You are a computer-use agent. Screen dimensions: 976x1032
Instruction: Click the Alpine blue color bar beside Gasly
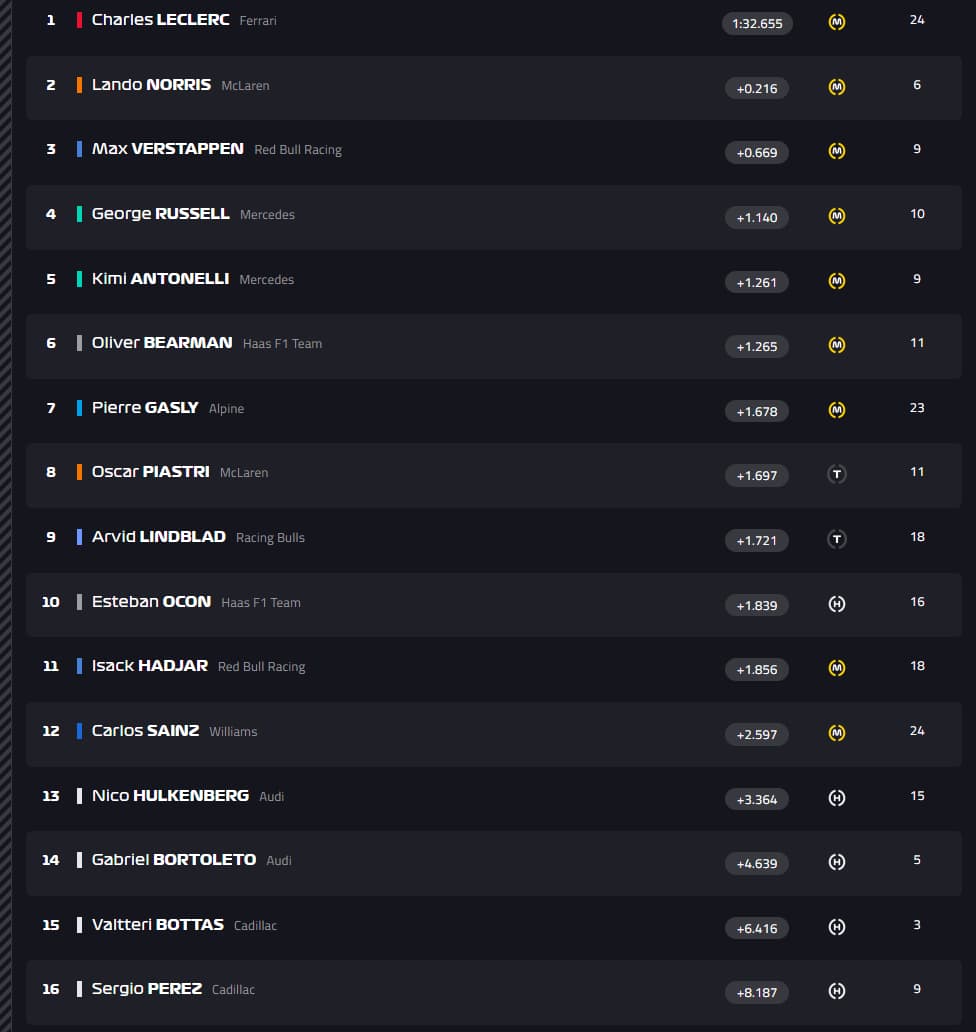tap(79, 408)
